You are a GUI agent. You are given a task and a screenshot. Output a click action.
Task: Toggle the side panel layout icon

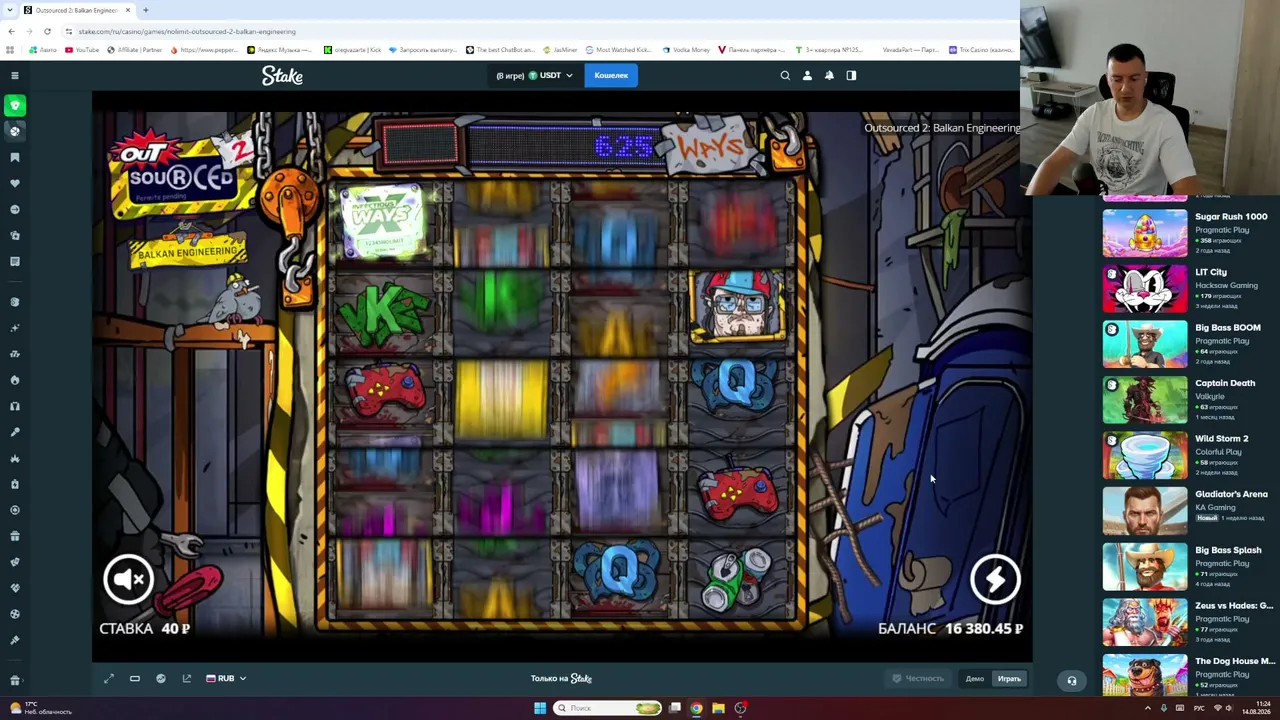click(x=851, y=75)
